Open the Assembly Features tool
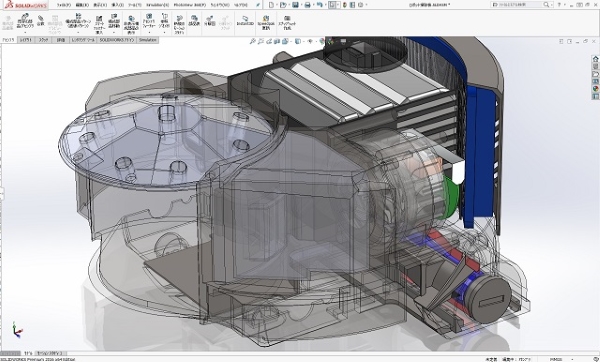The image size is (600, 362). point(149,20)
